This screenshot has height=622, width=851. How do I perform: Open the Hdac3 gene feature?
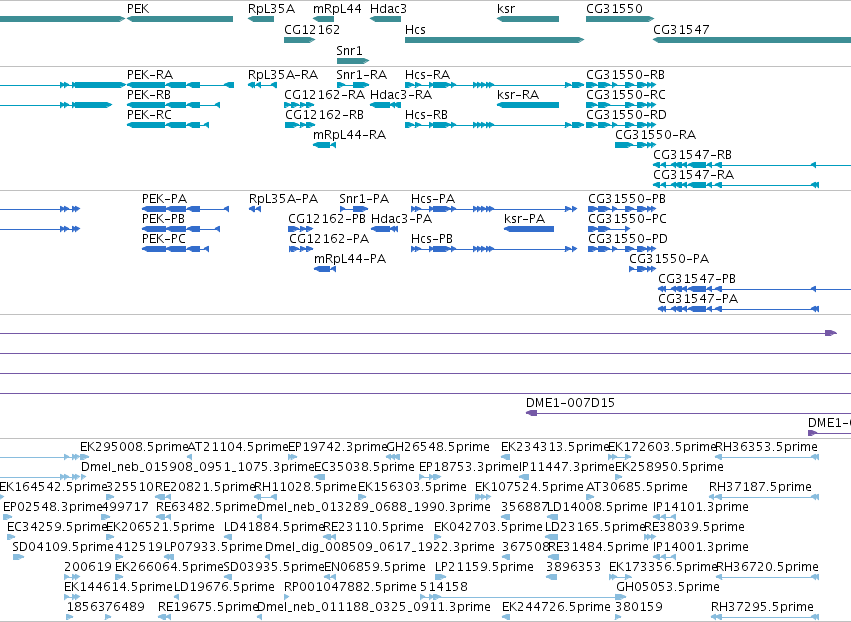click(x=385, y=19)
